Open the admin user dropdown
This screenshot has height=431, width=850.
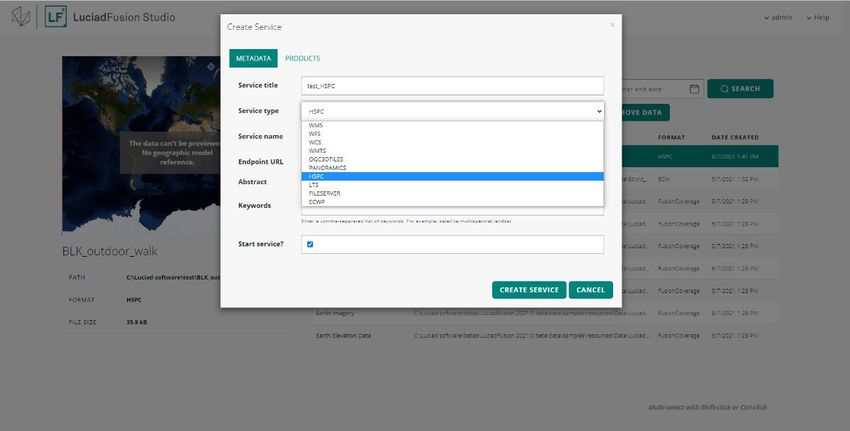[778, 17]
